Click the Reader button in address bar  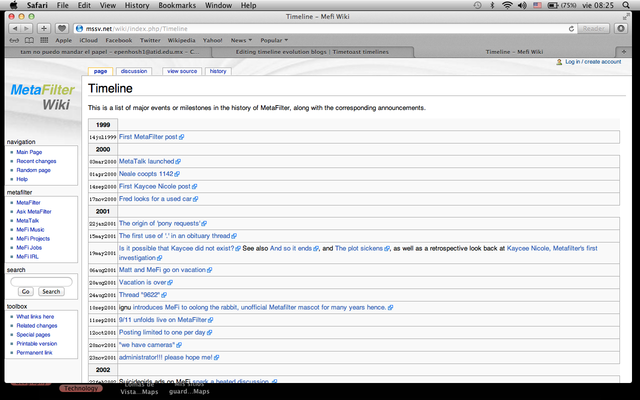(593, 29)
